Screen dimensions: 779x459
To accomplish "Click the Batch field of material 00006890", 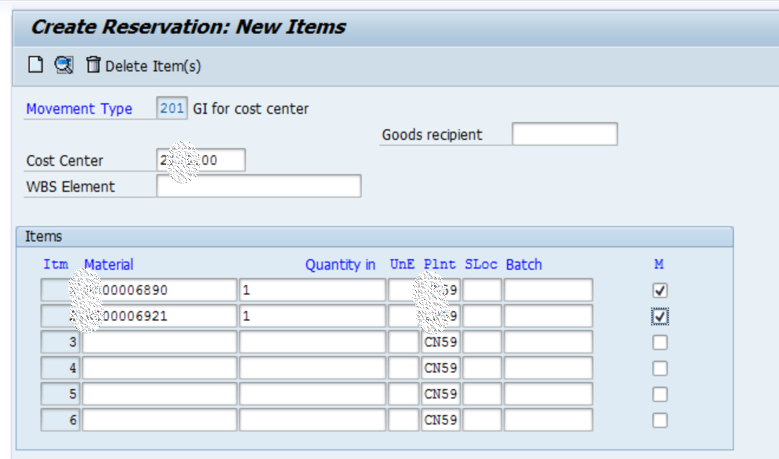I will click(x=548, y=290).
